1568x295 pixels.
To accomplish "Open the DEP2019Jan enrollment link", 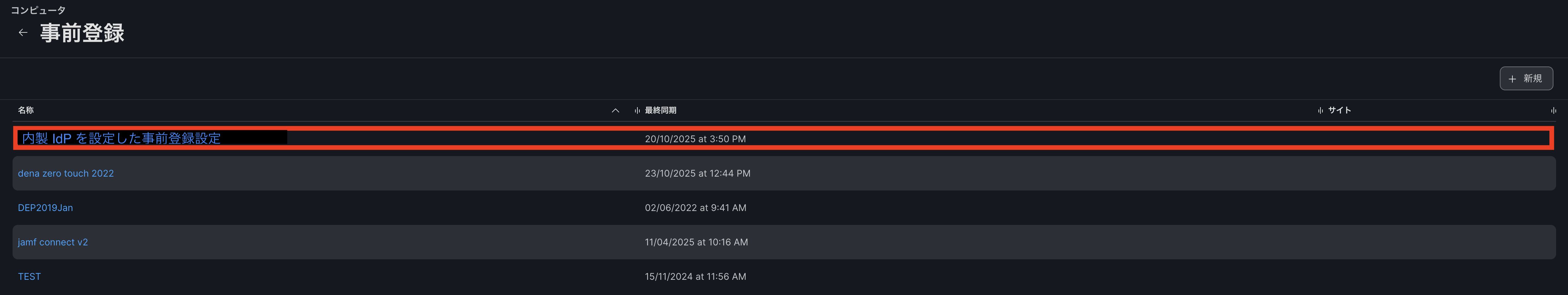I will click(x=45, y=208).
